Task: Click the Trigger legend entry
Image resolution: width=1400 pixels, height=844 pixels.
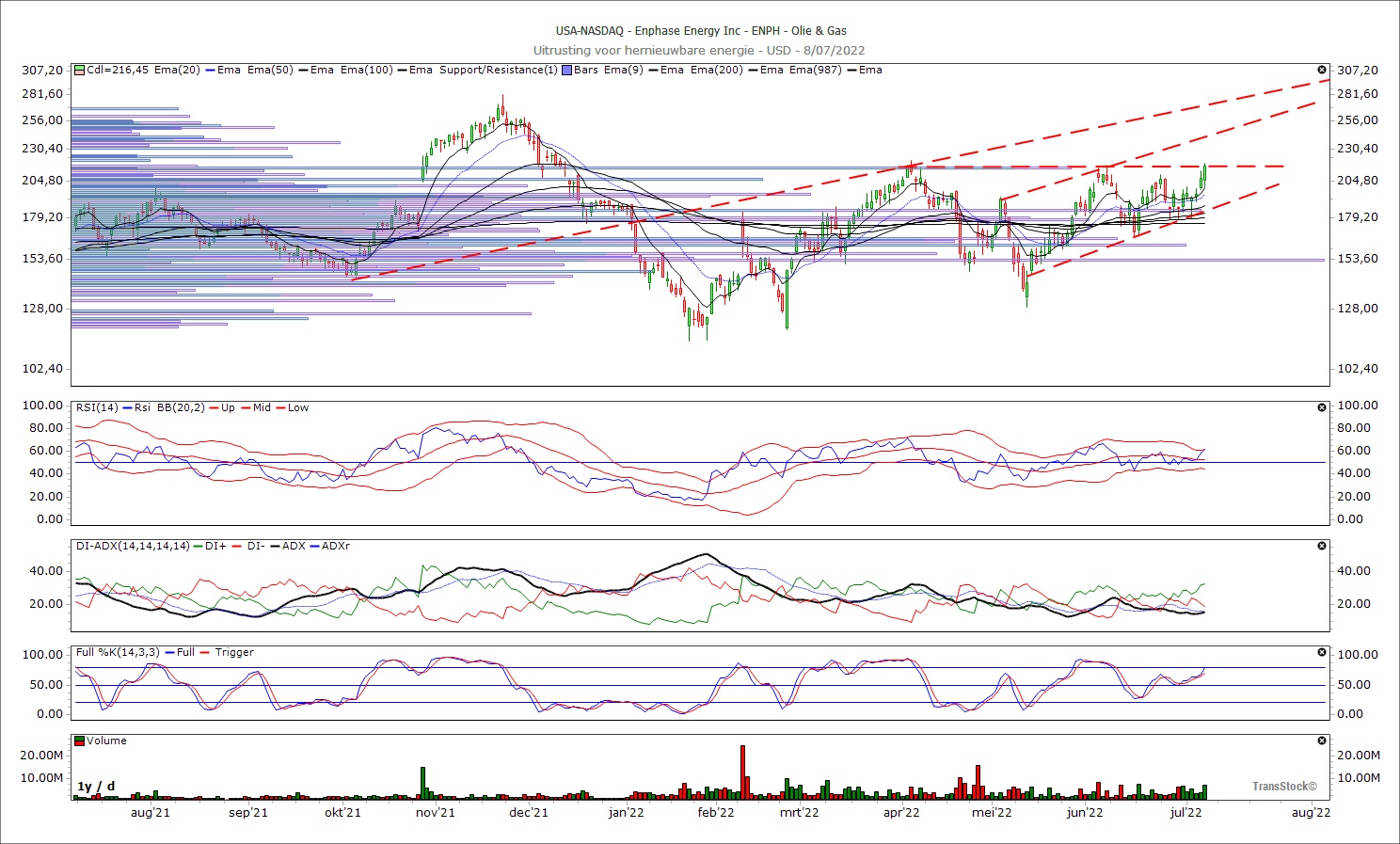Action: click(227, 652)
